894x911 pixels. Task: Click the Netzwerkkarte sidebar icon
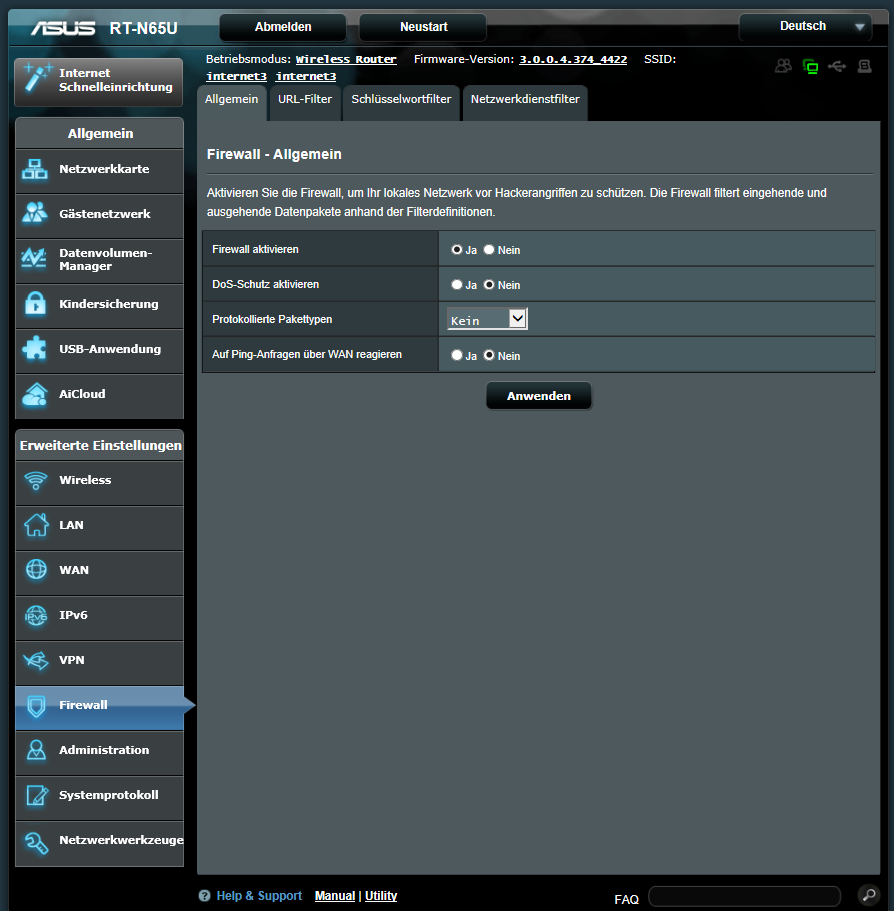[x=35, y=170]
